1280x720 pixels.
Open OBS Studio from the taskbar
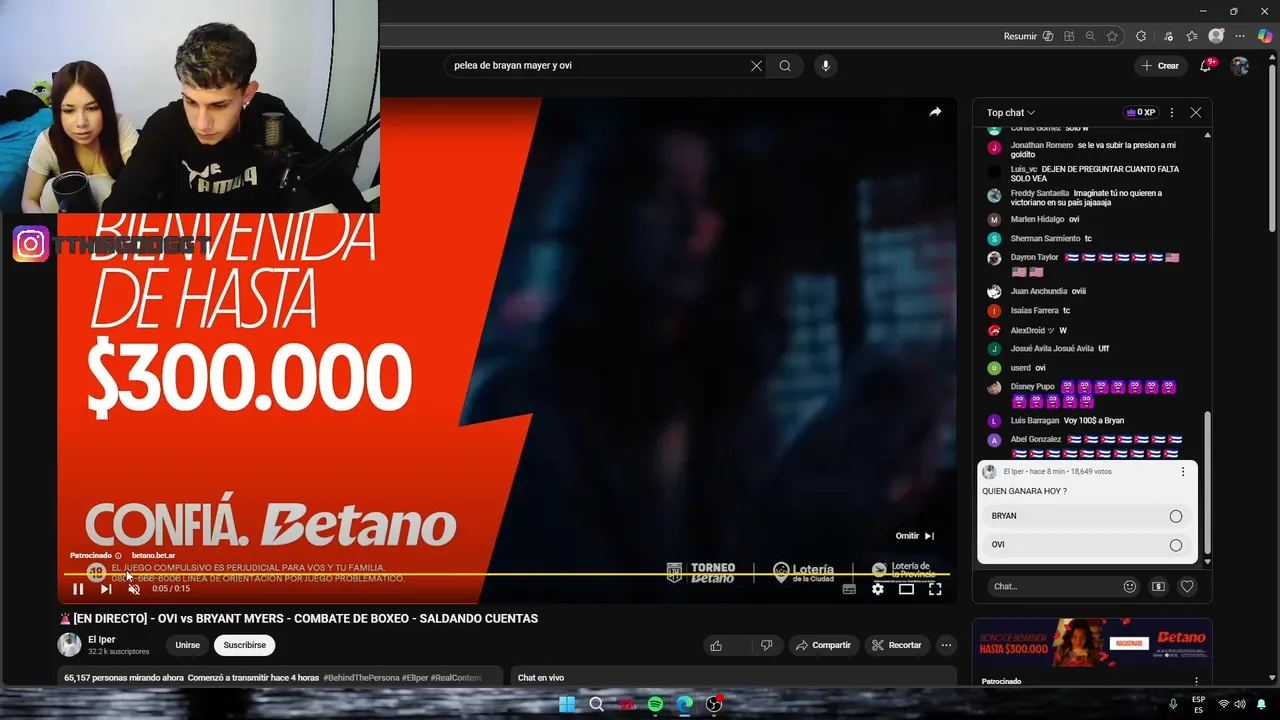714,704
